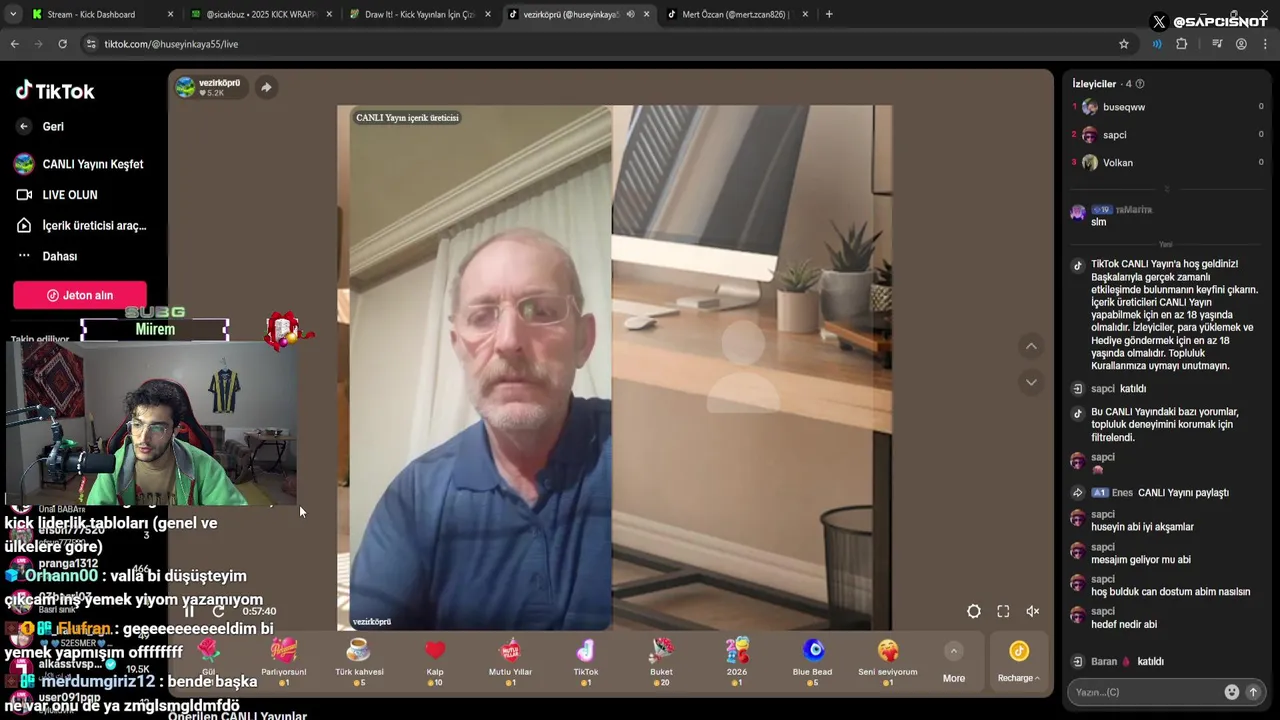Click the browser back button
This screenshot has width=1280, height=720.
pyautogui.click(x=14, y=44)
